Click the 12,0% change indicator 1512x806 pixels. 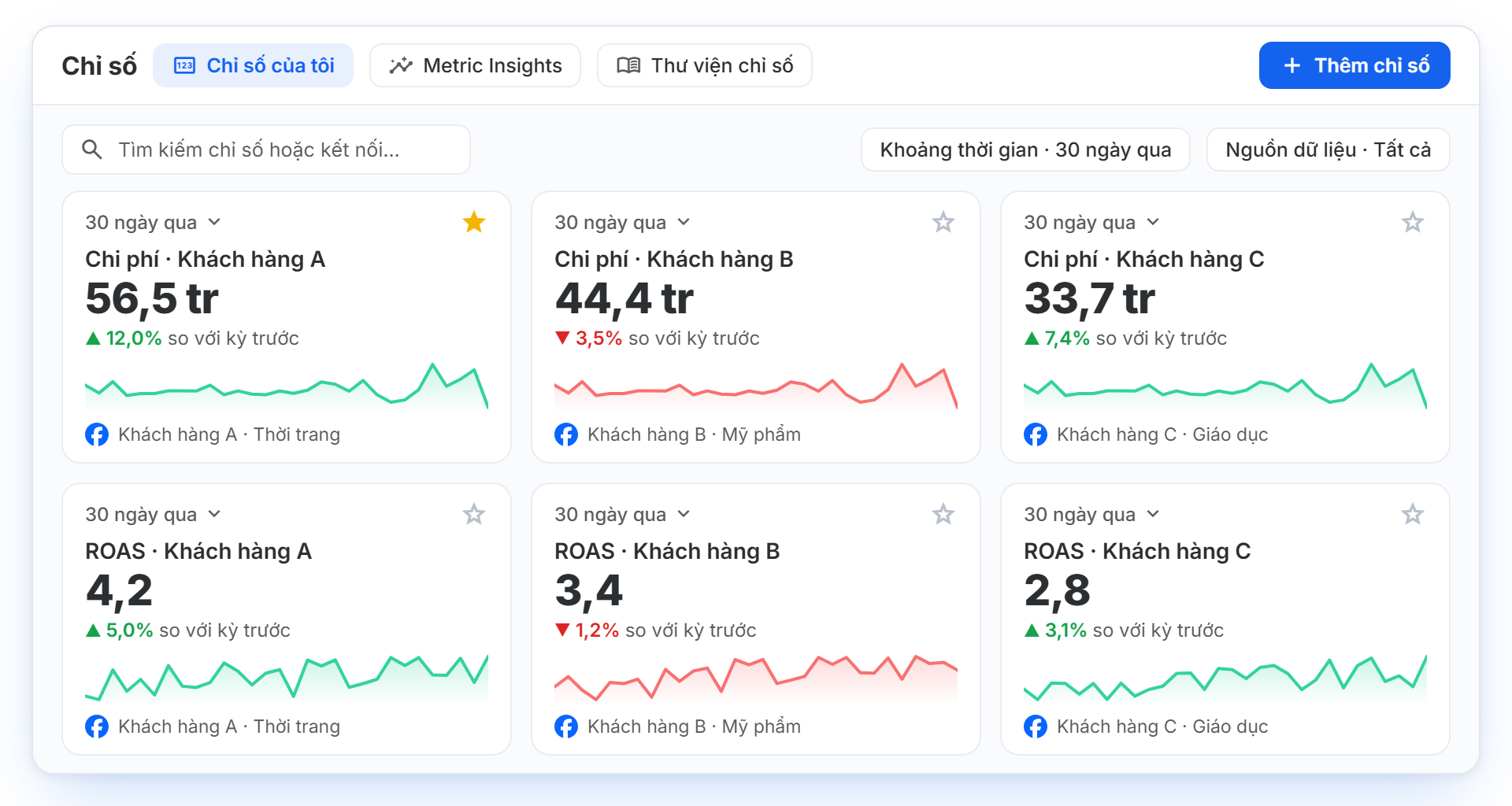[x=124, y=338]
